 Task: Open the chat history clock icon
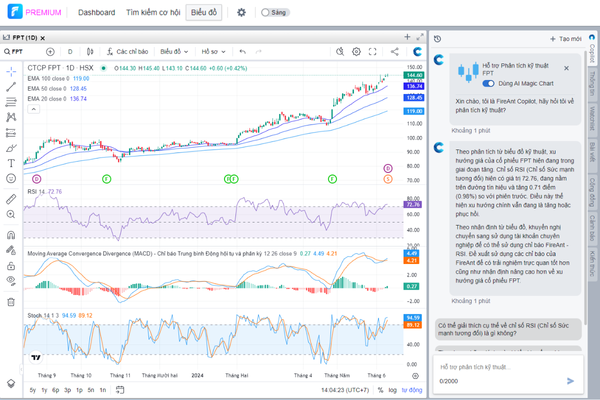[x=438, y=39]
